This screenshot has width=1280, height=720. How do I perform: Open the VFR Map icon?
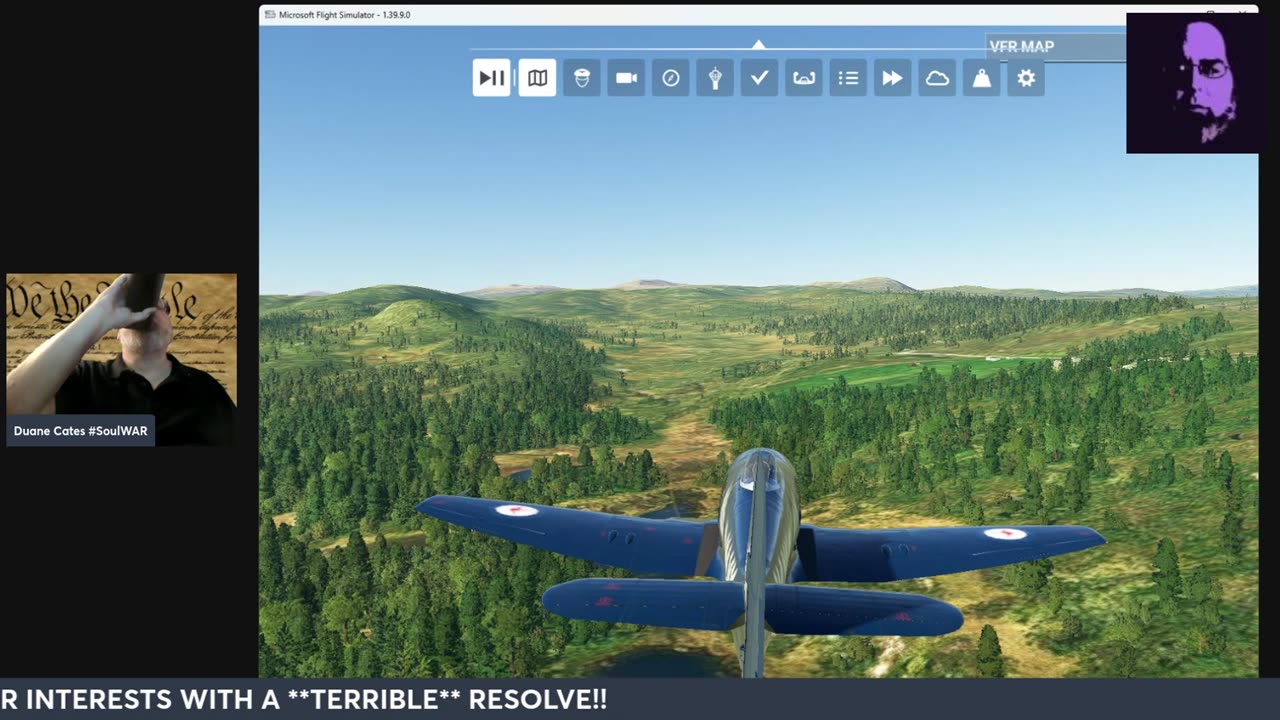tap(538, 78)
